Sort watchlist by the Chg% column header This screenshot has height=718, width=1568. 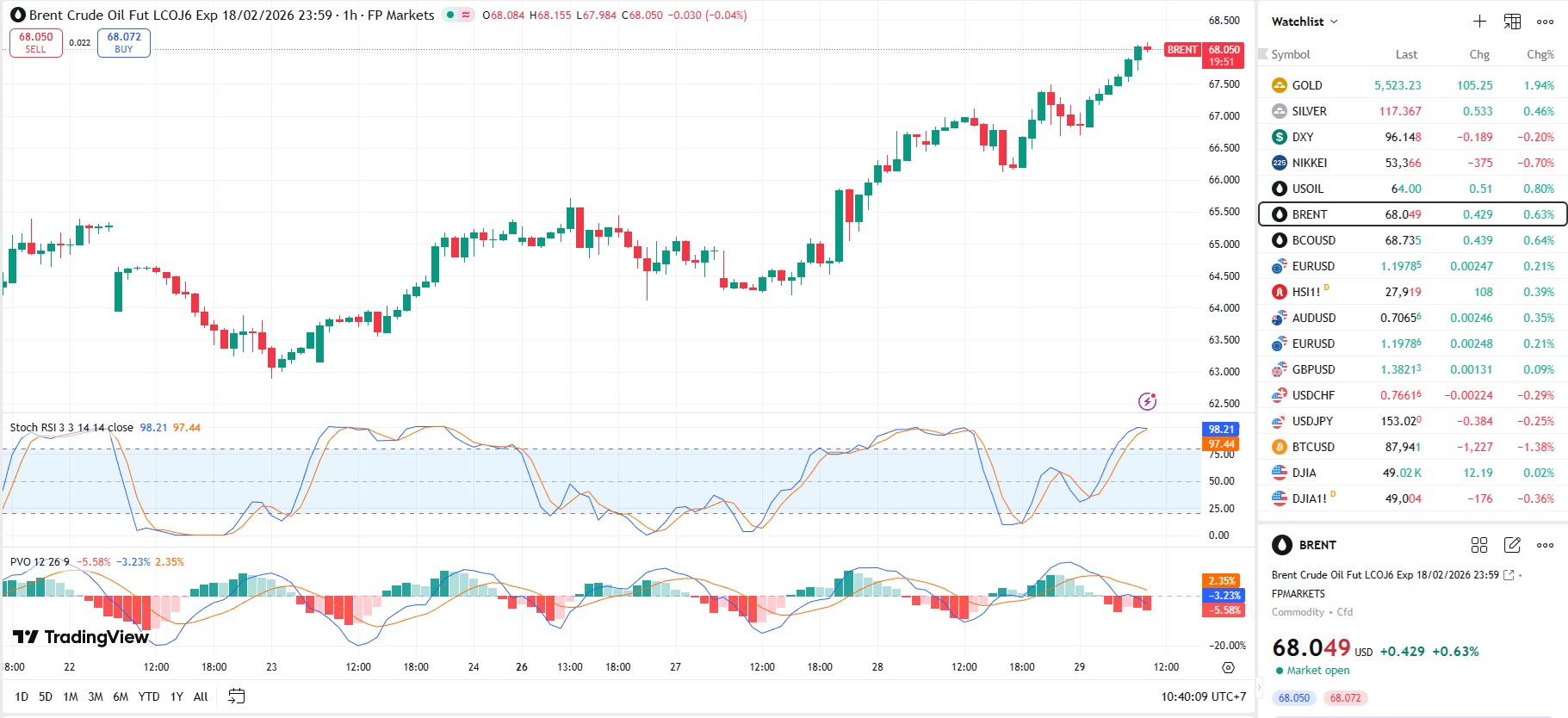coord(1540,54)
